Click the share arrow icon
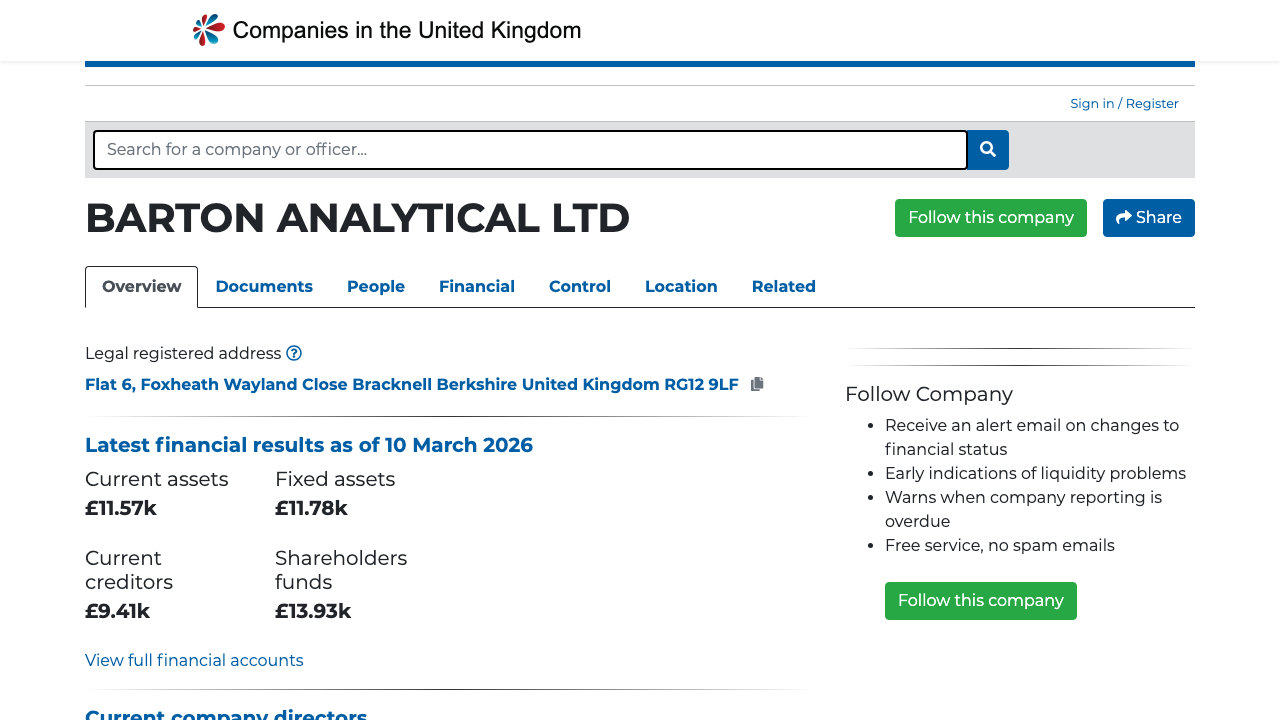Image resolution: width=1280 pixels, height=720 pixels. point(1123,217)
